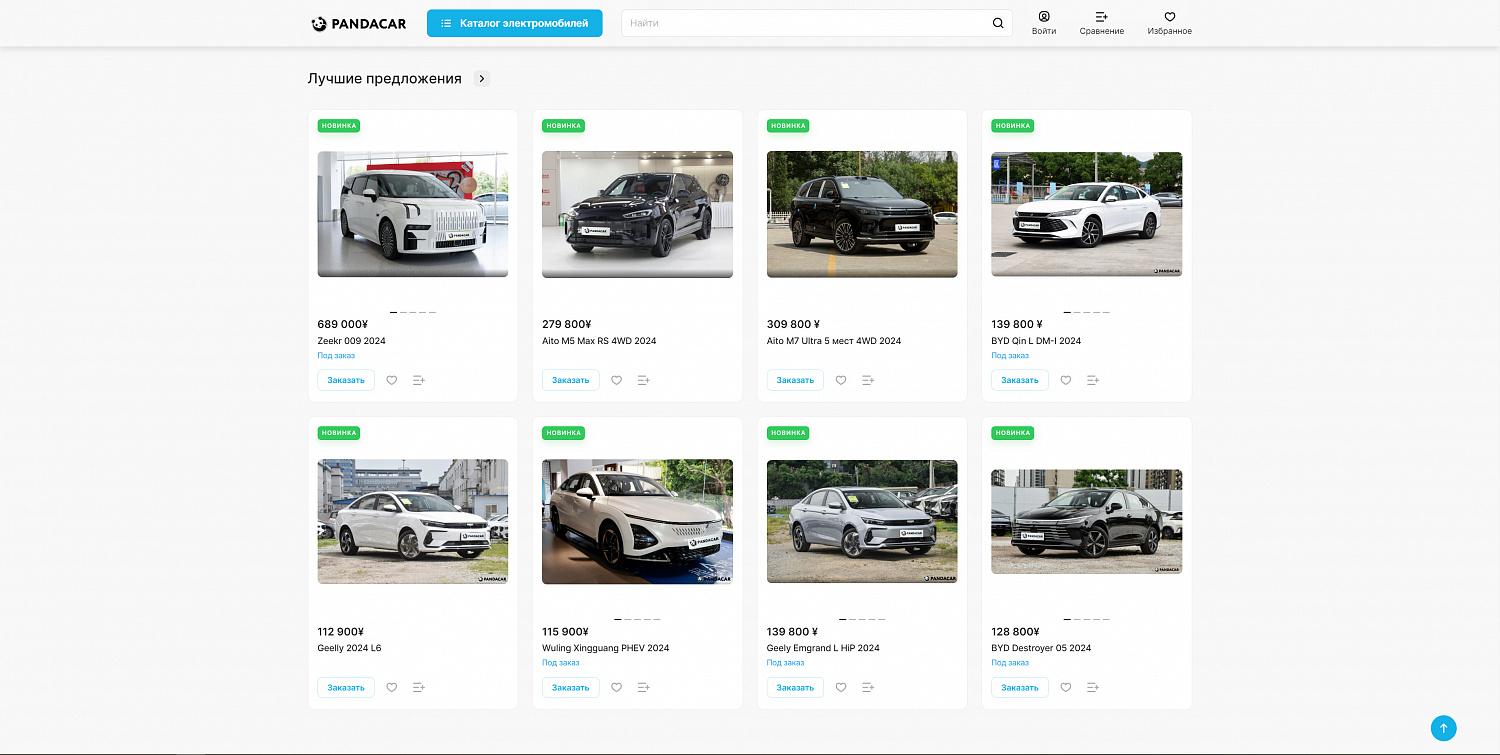The image size is (1500, 755).
Task: Open the Wuling Xingguang PHEV 2024 link
Action: coord(606,648)
